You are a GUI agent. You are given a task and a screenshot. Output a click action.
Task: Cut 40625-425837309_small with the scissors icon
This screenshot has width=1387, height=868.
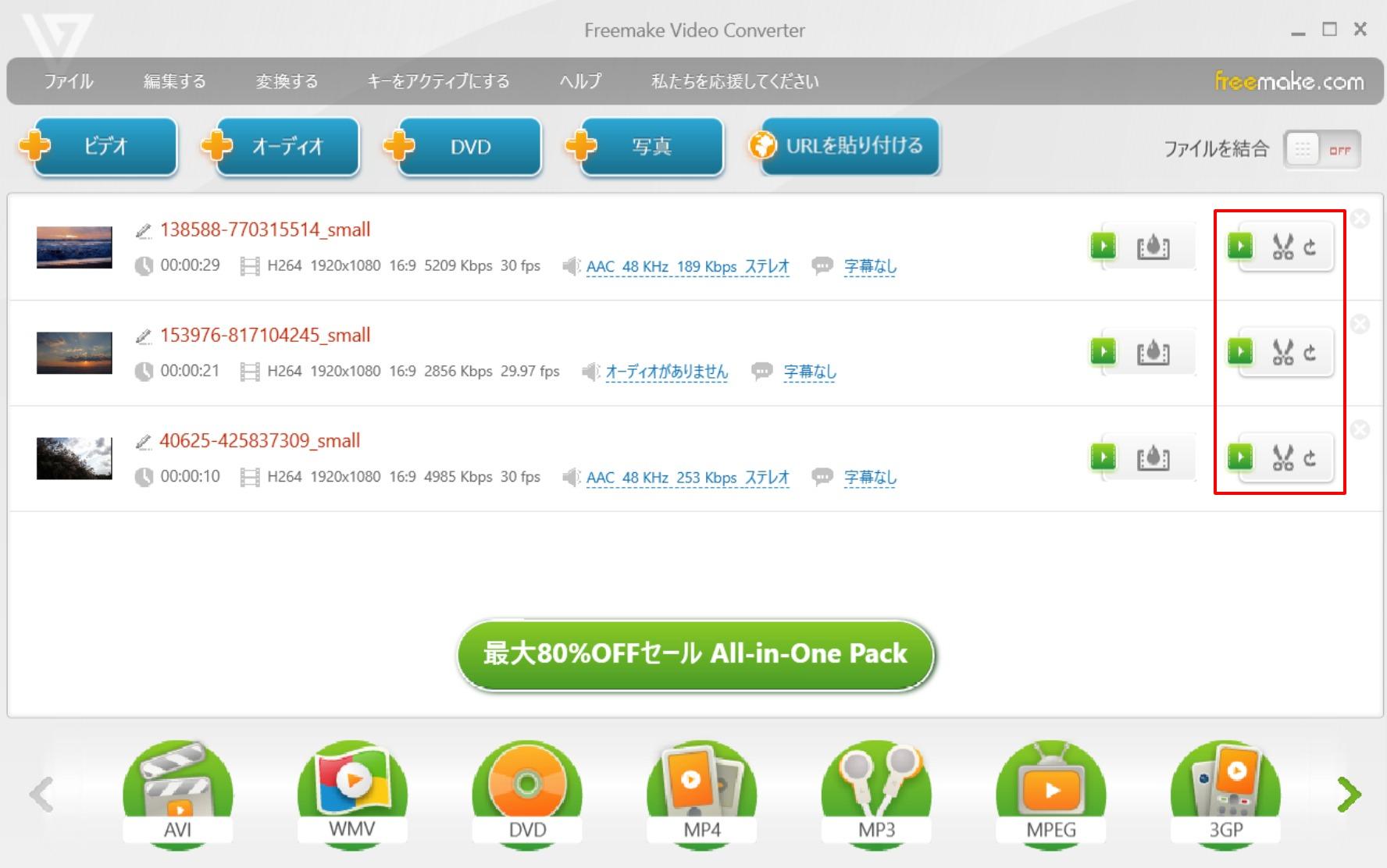click(x=1282, y=458)
